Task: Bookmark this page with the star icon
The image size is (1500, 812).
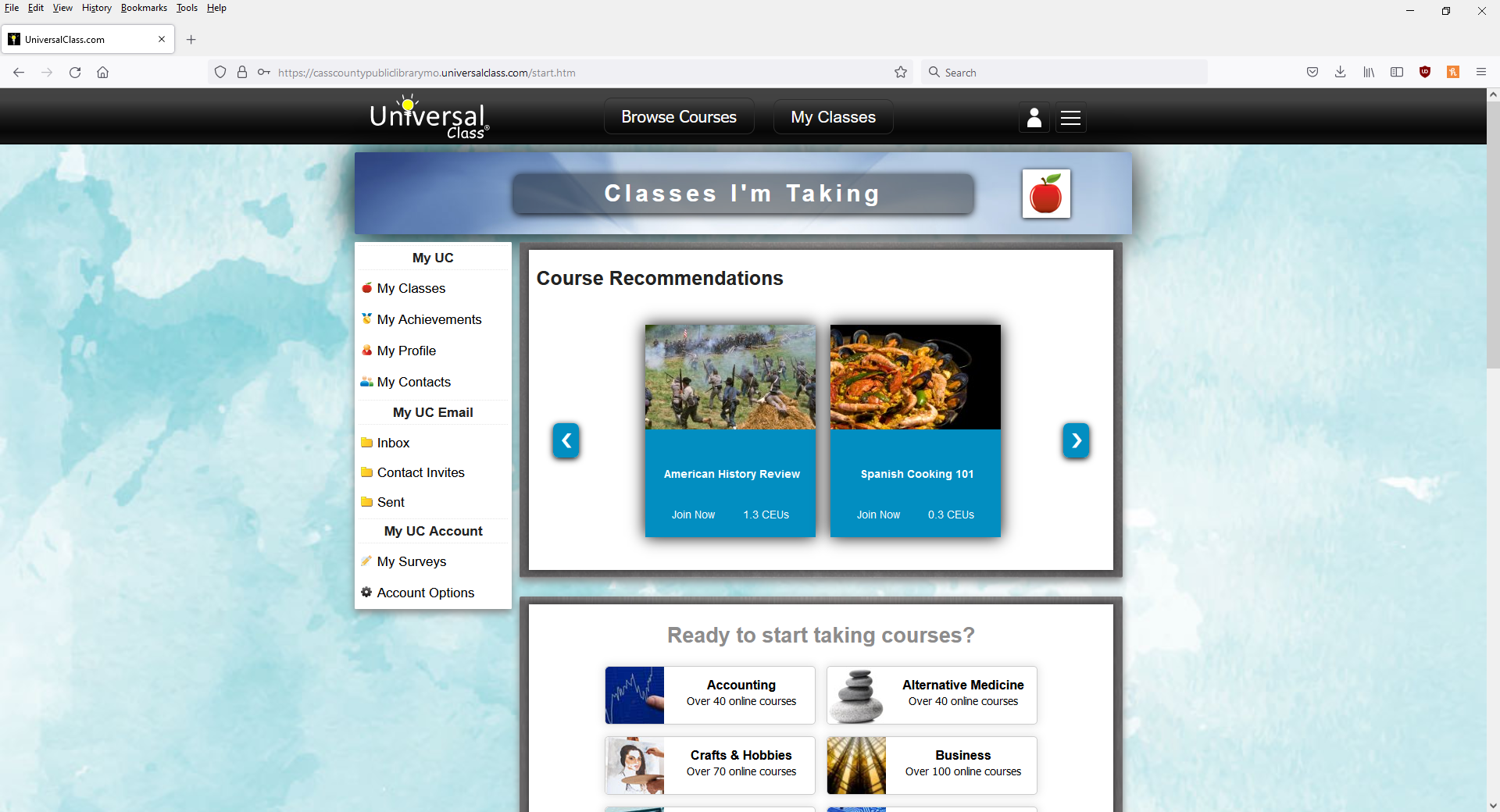Action: click(901, 73)
